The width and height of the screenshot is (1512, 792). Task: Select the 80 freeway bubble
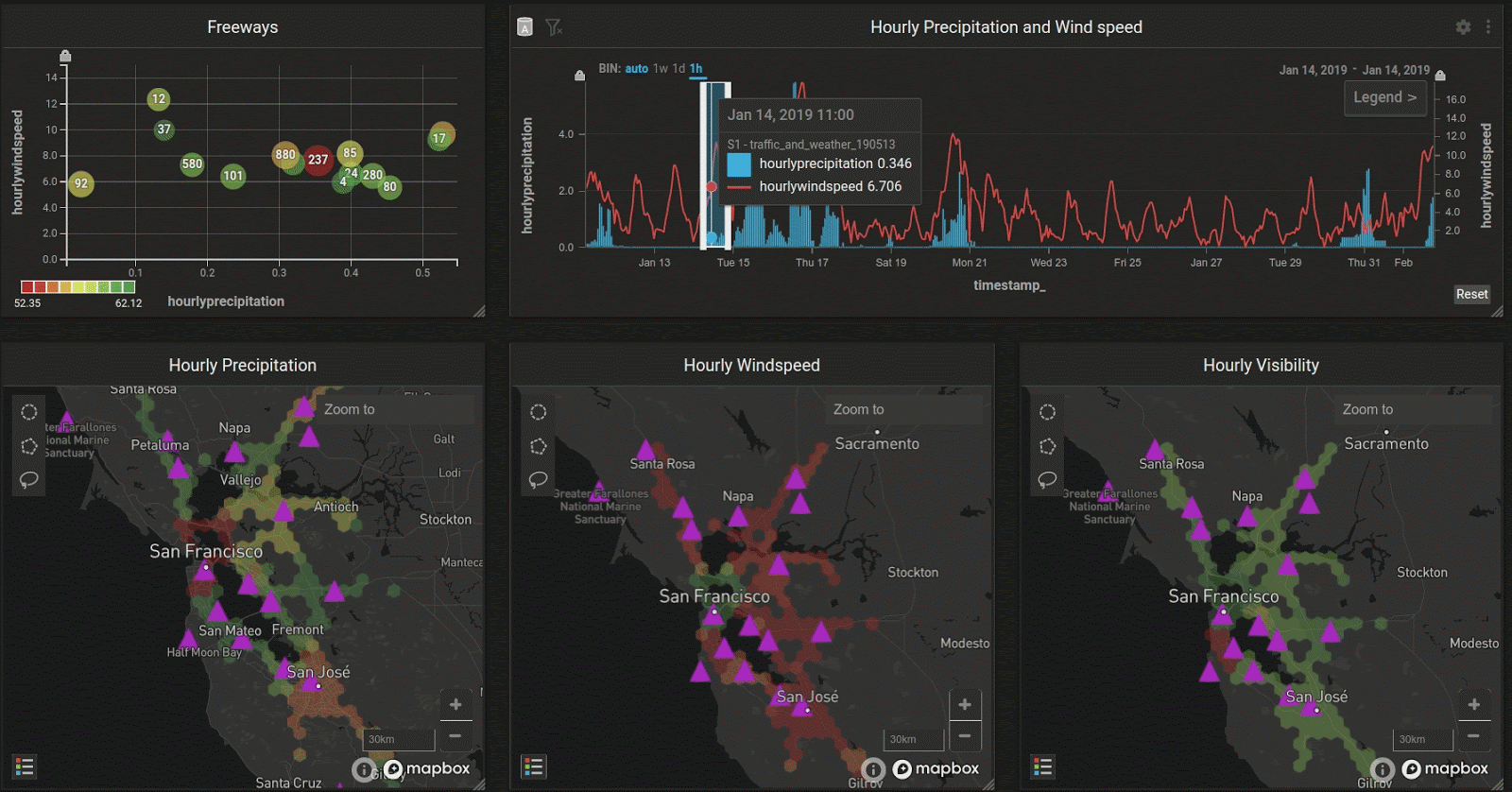[x=389, y=187]
